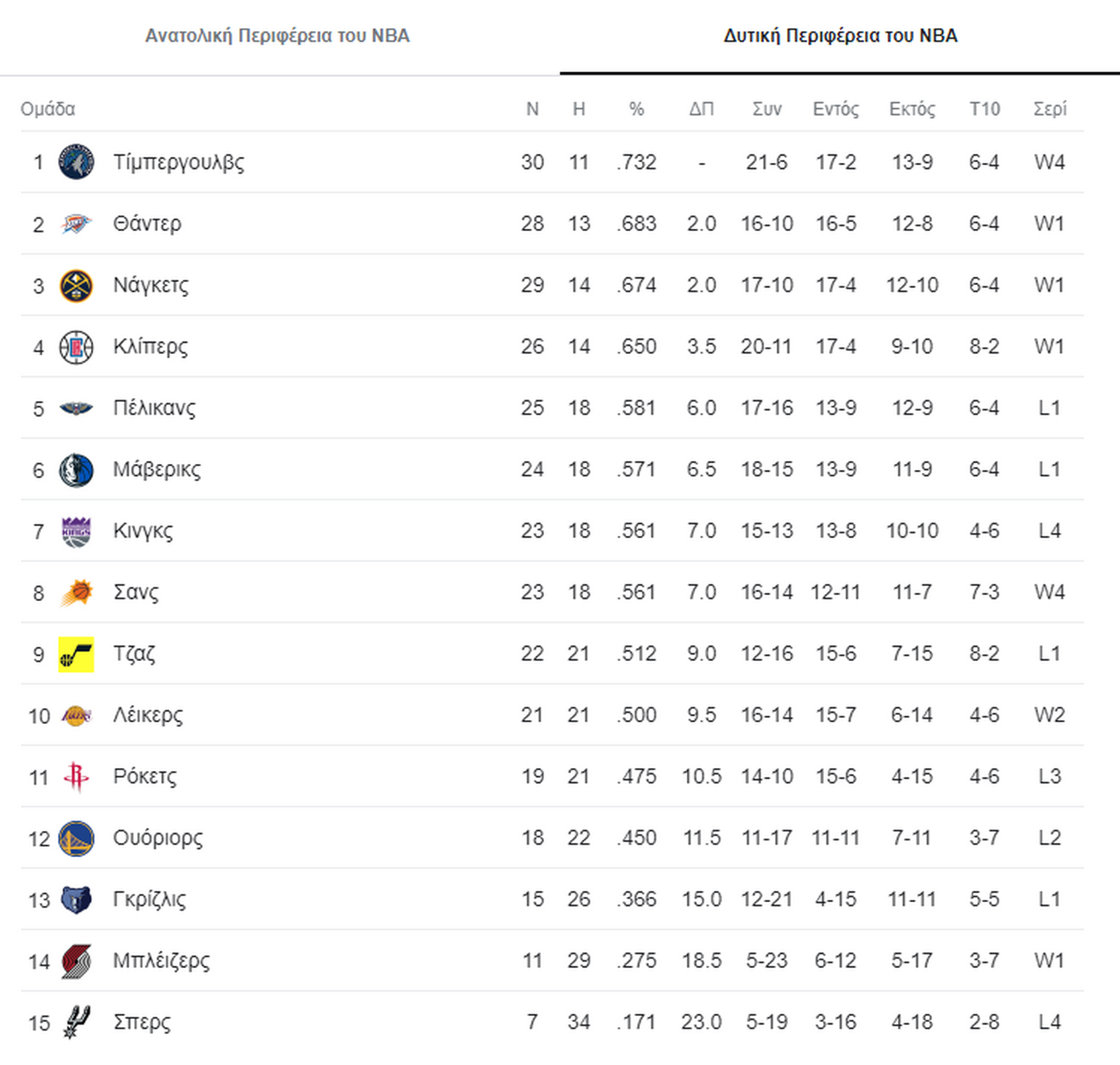1120x1065 pixels.
Task: Open the Warriors team logo
Action: pos(76,838)
